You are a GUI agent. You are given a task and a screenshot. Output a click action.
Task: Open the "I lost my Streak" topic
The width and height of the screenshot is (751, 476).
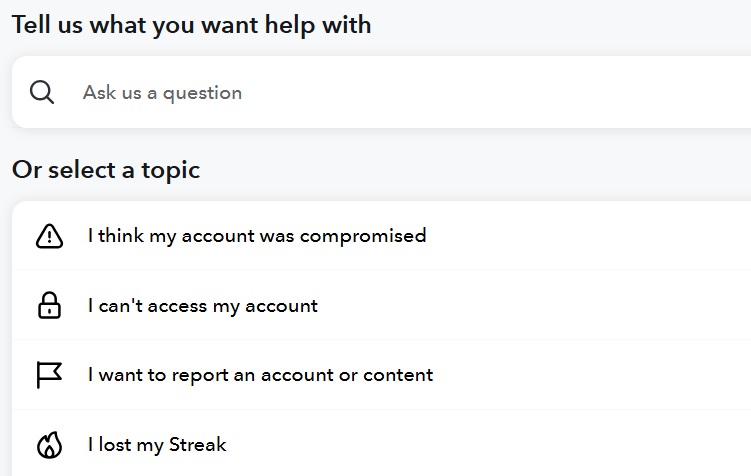click(156, 444)
